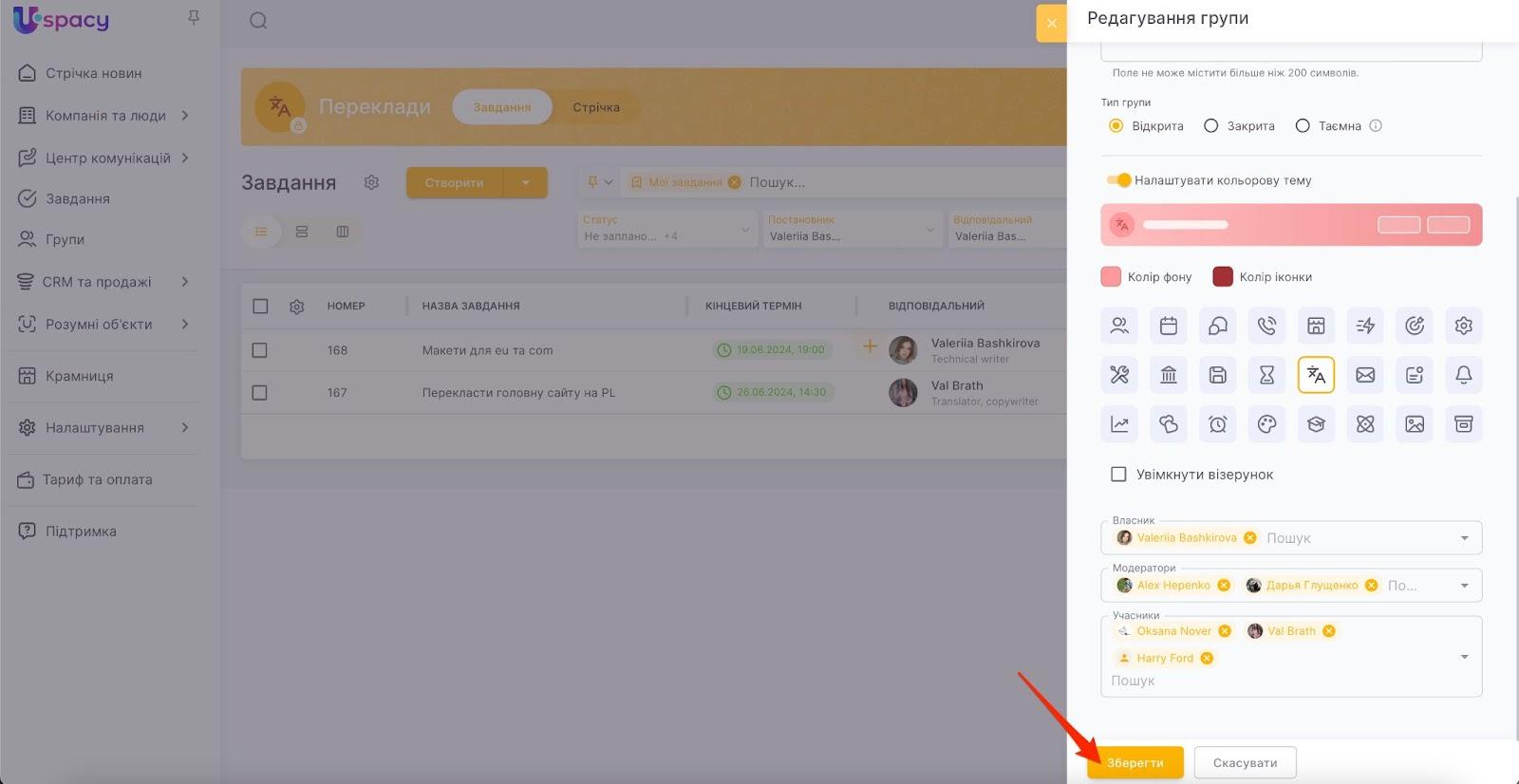Image resolution: width=1519 pixels, height=784 pixels.
Task: Choose the archive box group icon
Action: pos(1464,424)
